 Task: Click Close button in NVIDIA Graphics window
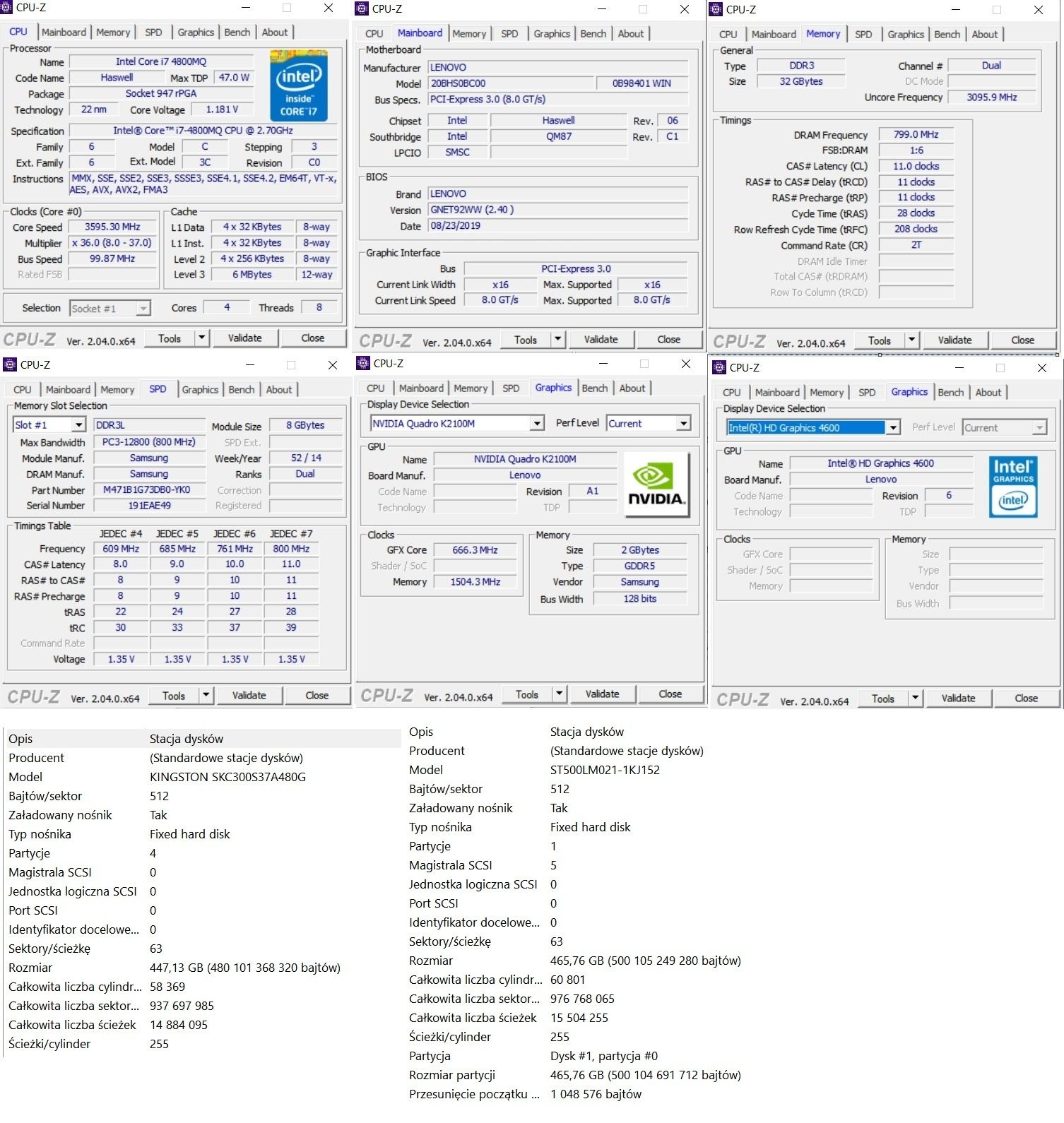pos(670,694)
